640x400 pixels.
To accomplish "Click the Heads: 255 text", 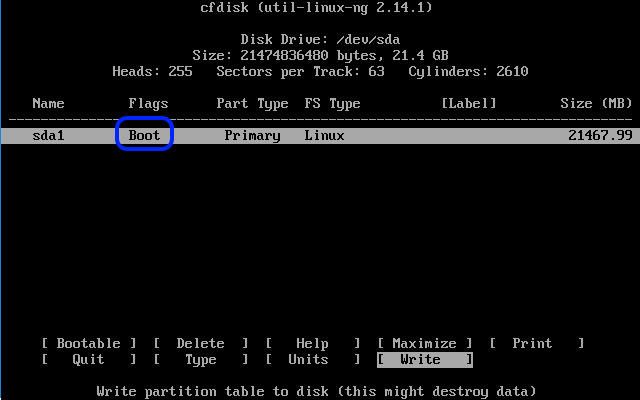I will point(152,71).
